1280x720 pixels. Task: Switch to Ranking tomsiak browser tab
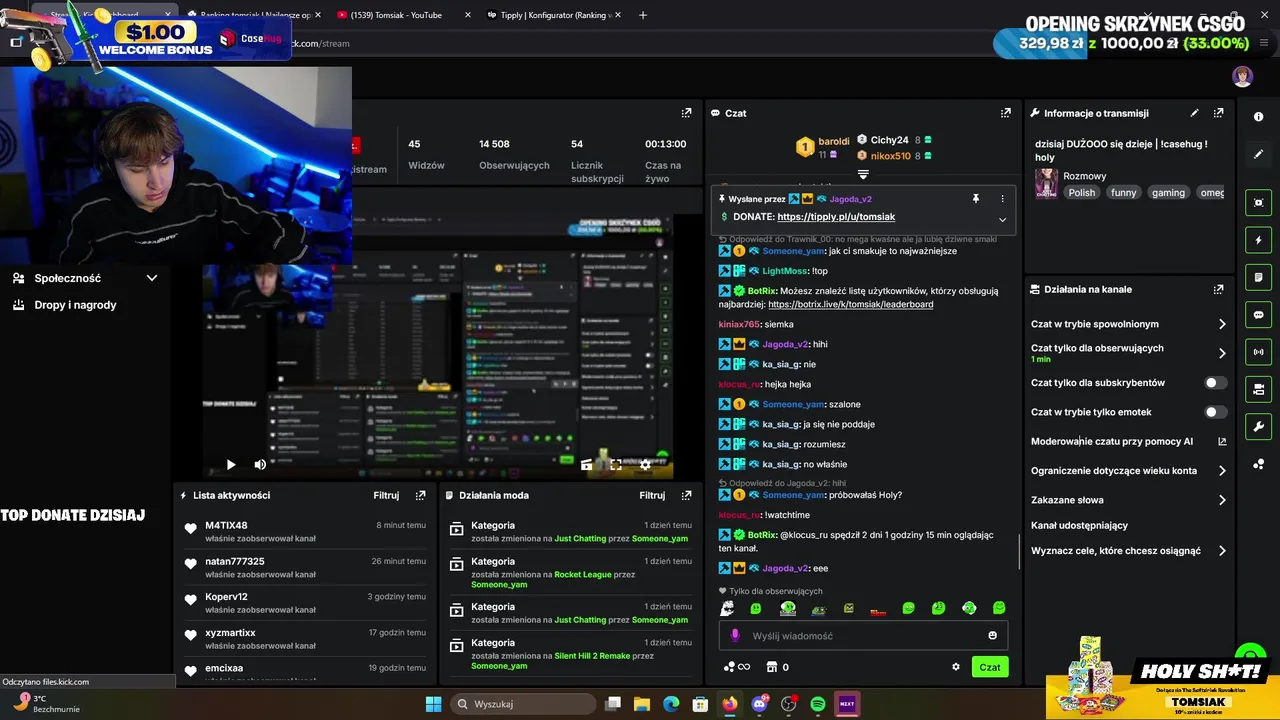coord(252,15)
